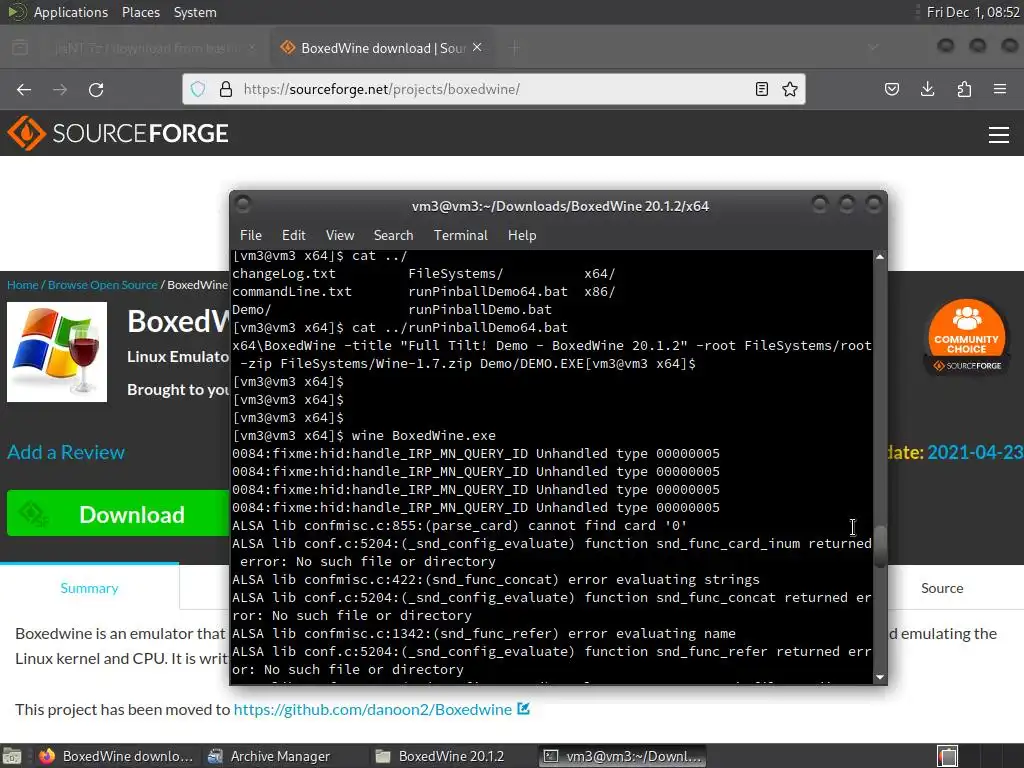Viewport: 1024px width, 768px height.
Task: Click the padlock site info icon
Action: pyautogui.click(x=226, y=89)
